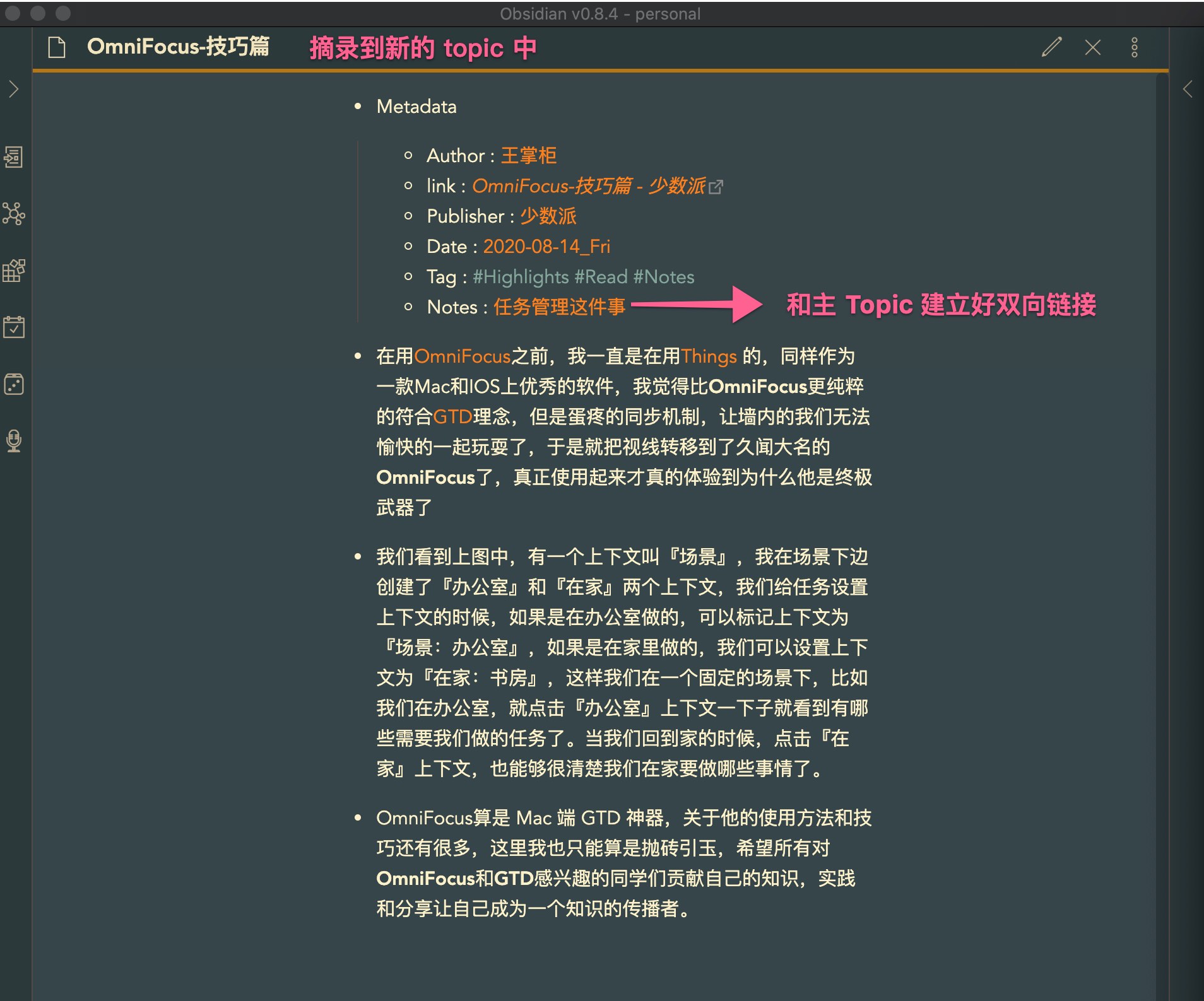Open the graph view

tap(14, 214)
